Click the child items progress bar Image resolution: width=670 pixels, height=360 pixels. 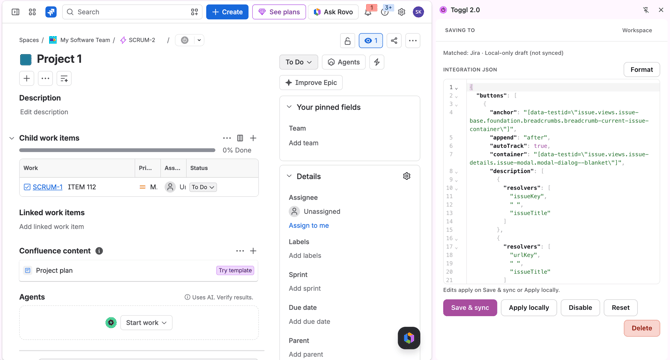click(x=117, y=150)
